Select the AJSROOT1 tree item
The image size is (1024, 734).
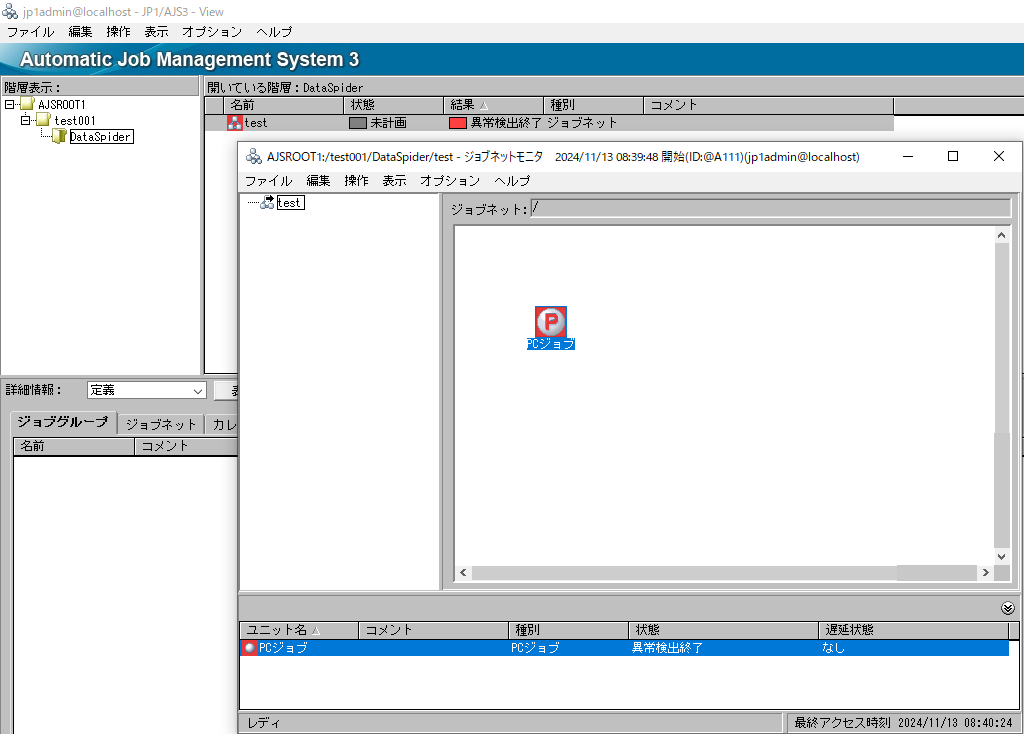(x=61, y=104)
